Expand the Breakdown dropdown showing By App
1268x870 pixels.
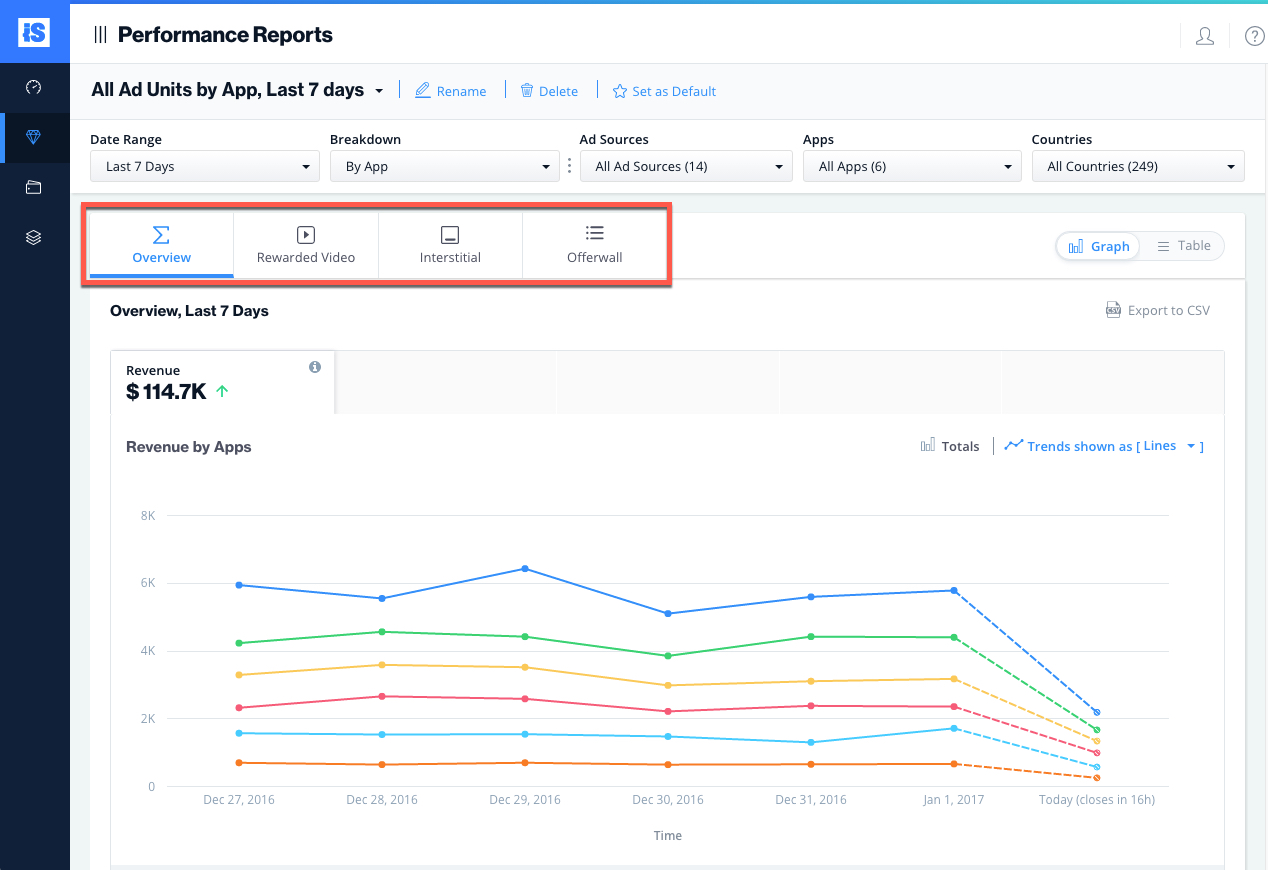(x=444, y=165)
